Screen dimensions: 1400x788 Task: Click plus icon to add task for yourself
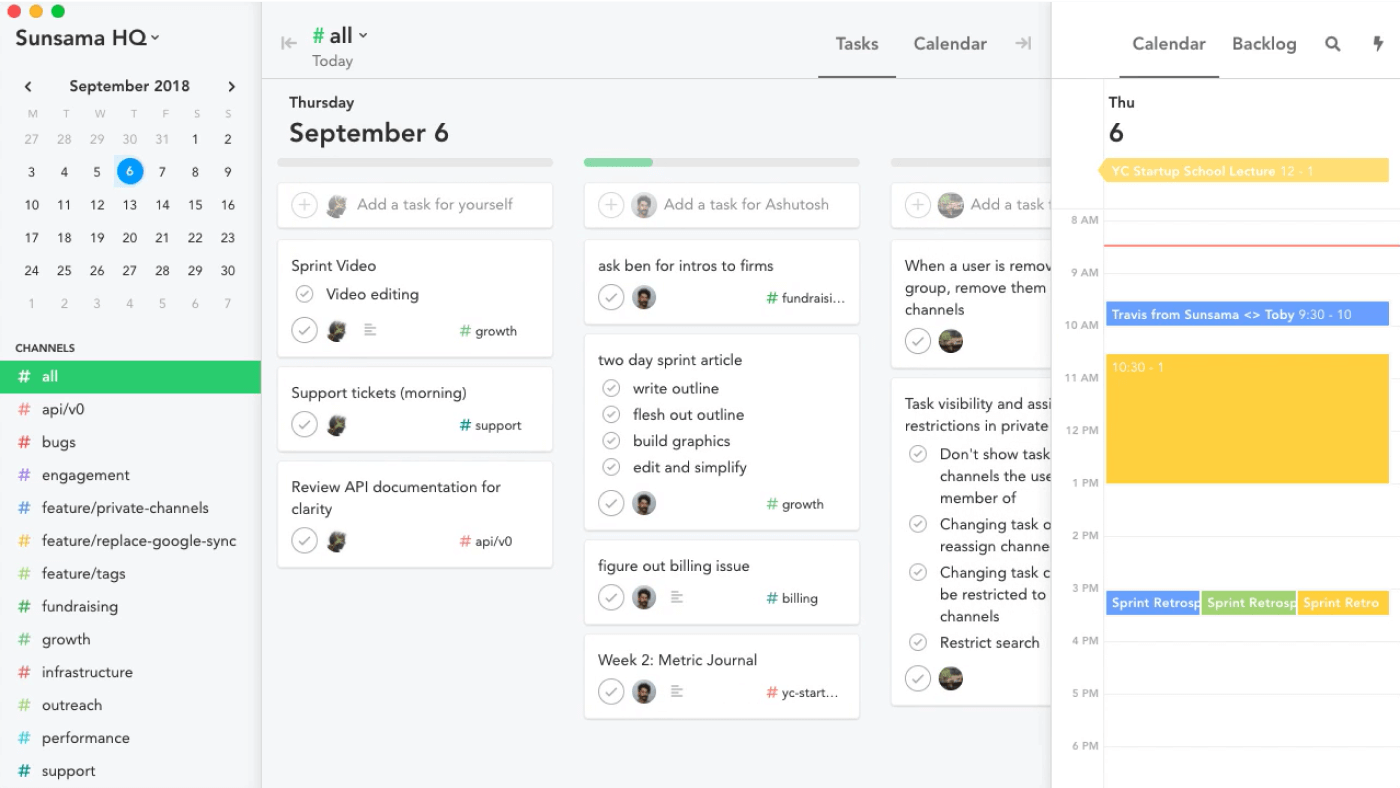[304, 205]
